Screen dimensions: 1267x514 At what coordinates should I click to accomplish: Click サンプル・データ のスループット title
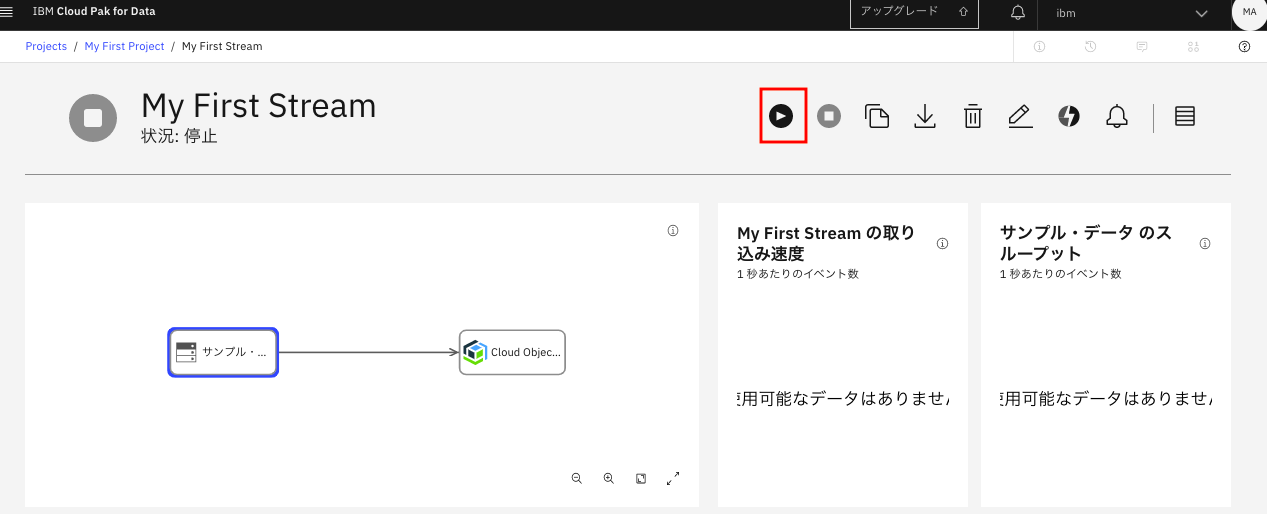1086,243
